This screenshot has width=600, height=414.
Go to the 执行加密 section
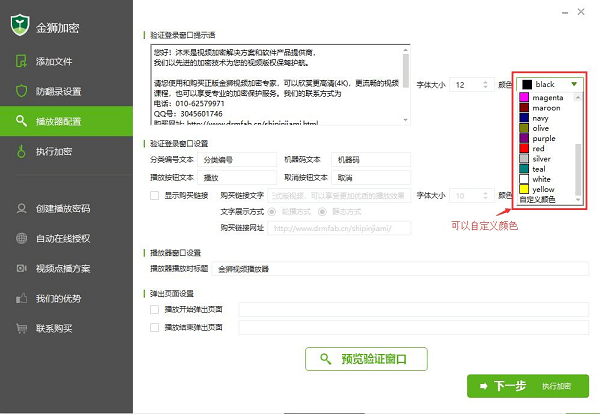tap(66, 151)
